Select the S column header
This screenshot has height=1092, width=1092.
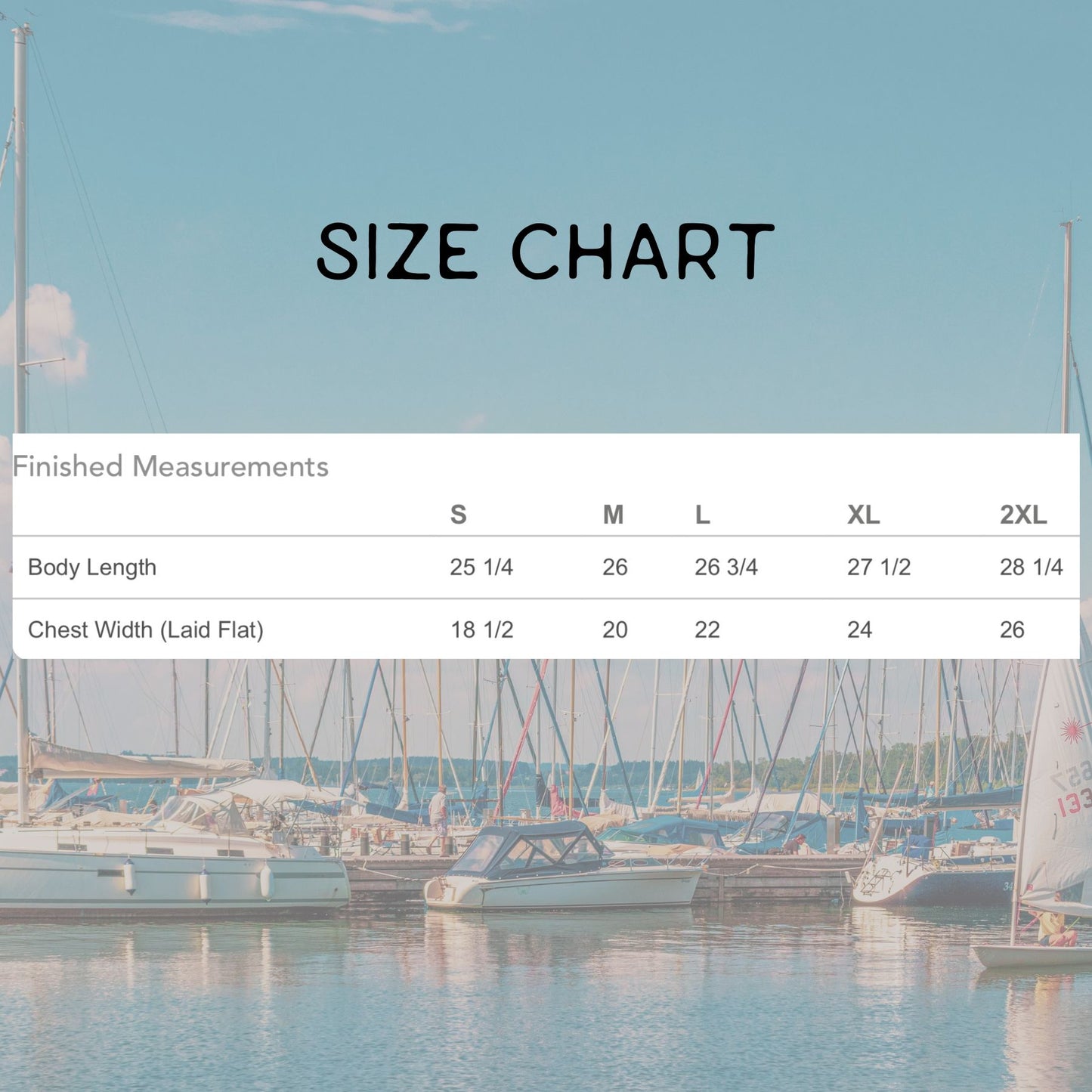coord(457,516)
